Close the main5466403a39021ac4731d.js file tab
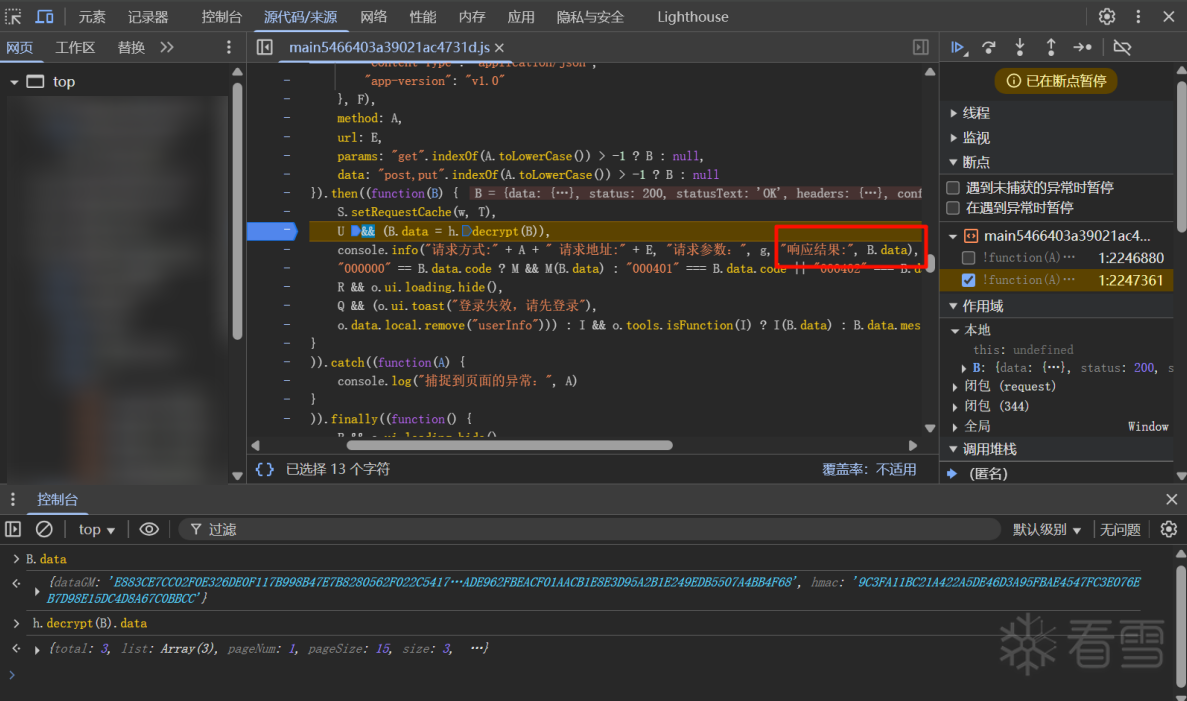This screenshot has width=1187, height=701. [x=500, y=48]
